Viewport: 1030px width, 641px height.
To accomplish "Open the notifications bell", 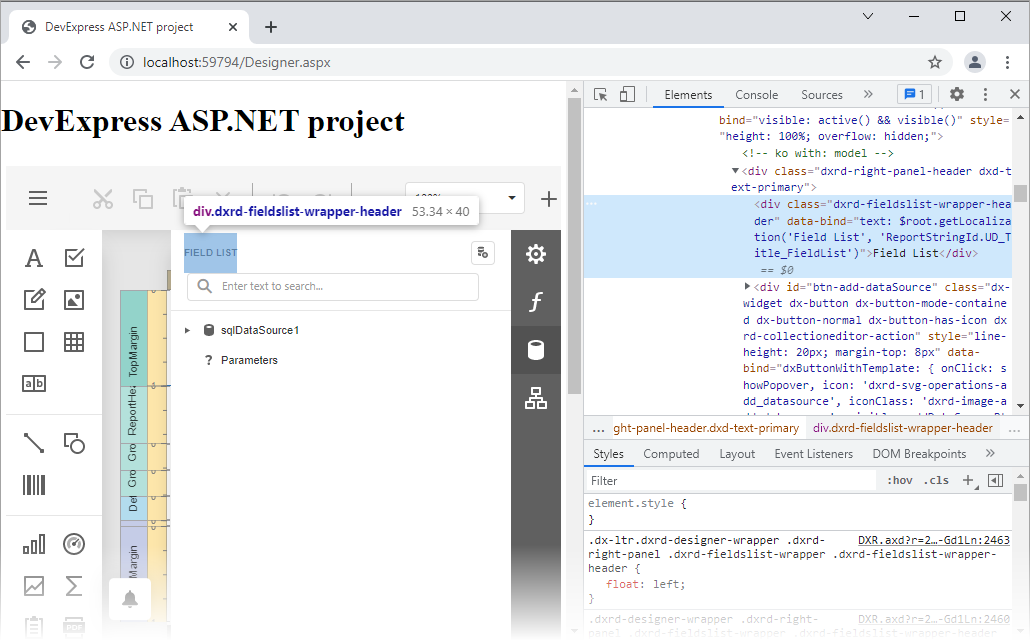I will point(130,599).
